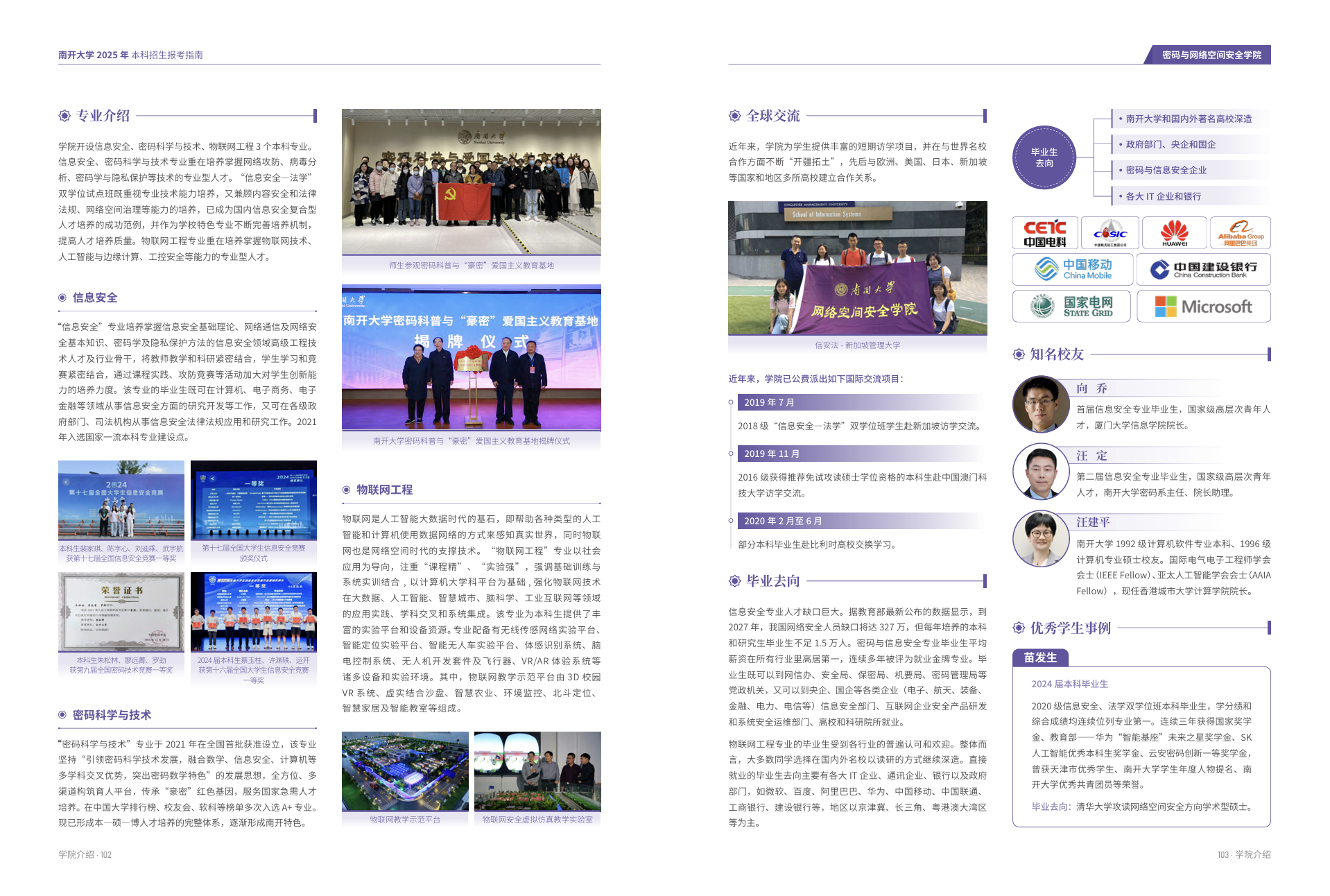Click the State Grid 国家电网 logo
The height and width of the screenshot is (896, 1330).
(x=1071, y=306)
